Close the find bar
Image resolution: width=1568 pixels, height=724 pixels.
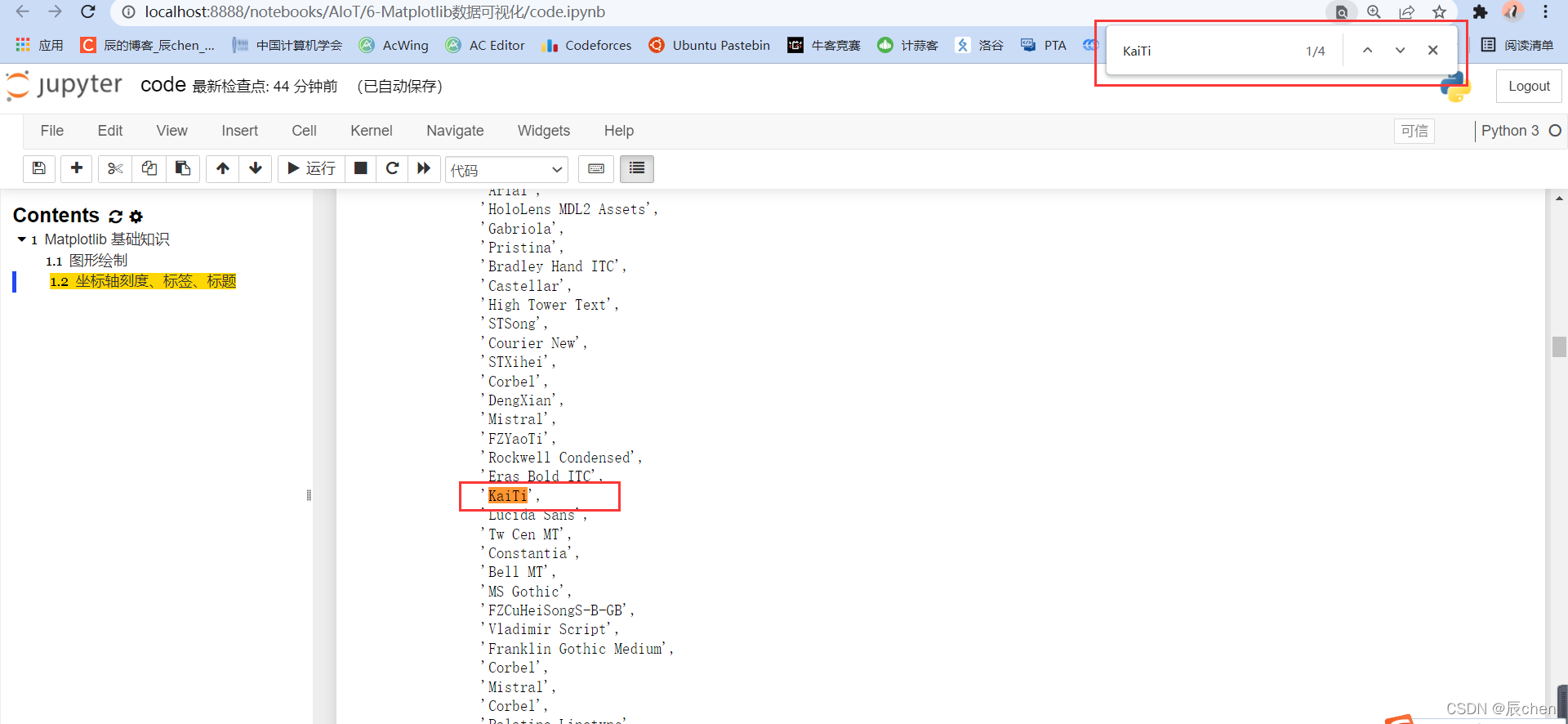tap(1432, 51)
